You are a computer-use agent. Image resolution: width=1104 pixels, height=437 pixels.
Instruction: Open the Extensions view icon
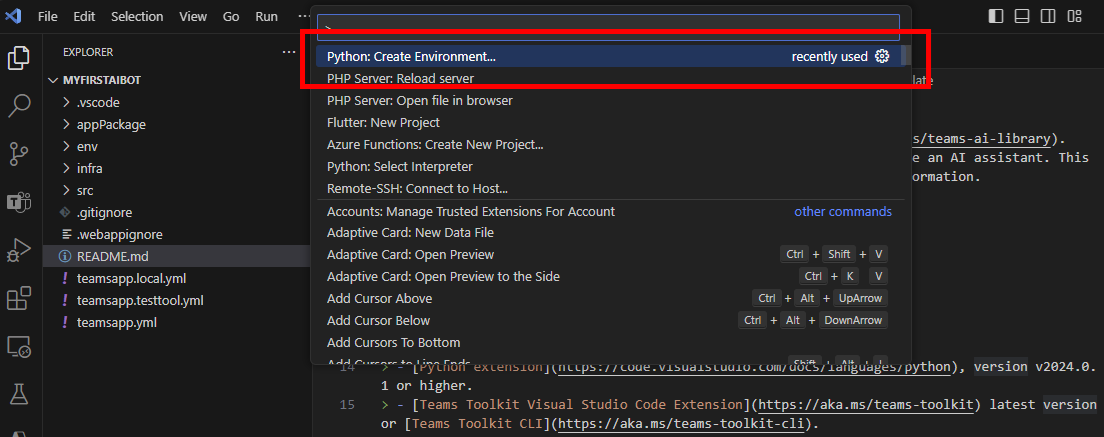click(19, 298)
